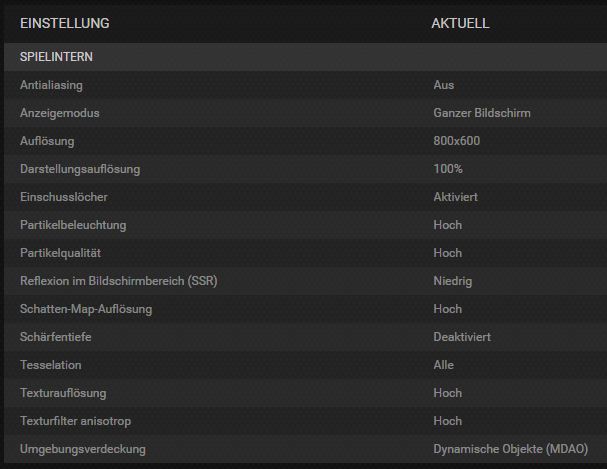Click the AKTUELL column header
The height and width of the screenshot is (469, 607).
coord(460,23)
